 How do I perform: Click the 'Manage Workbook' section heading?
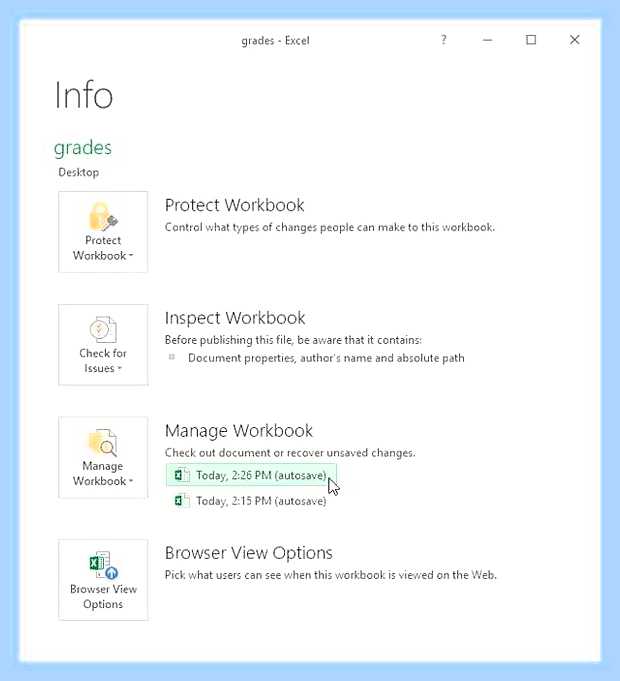click(x=239, y=431)
